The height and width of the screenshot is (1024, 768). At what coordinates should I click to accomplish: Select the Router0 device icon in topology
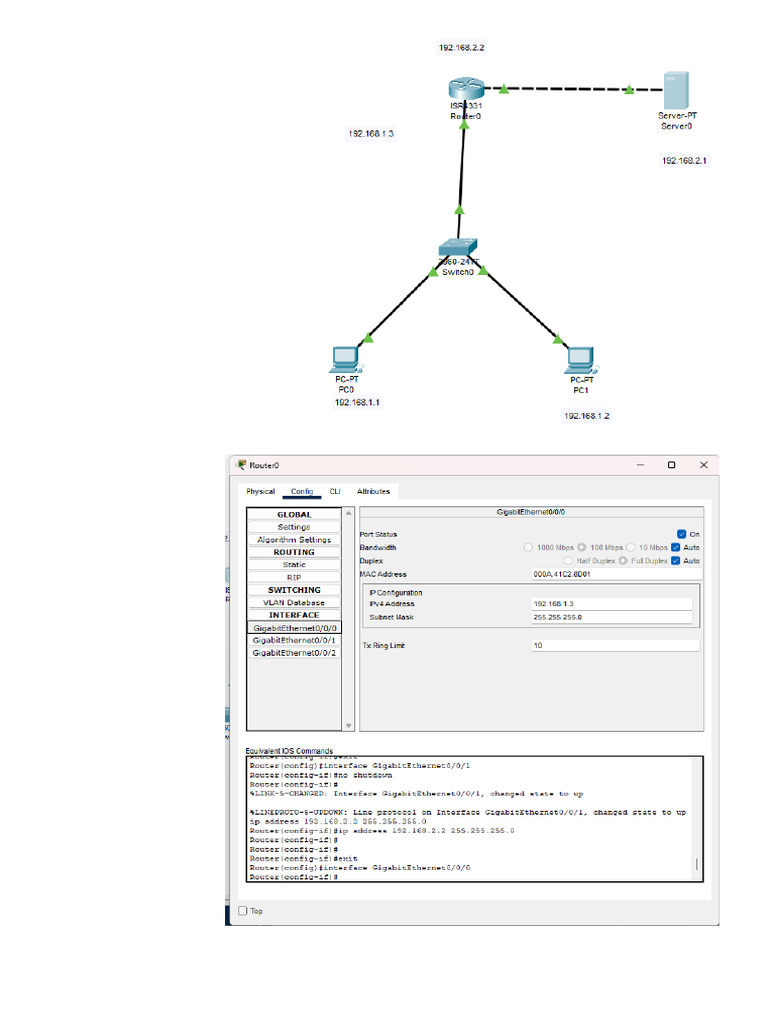pos(466,89)
